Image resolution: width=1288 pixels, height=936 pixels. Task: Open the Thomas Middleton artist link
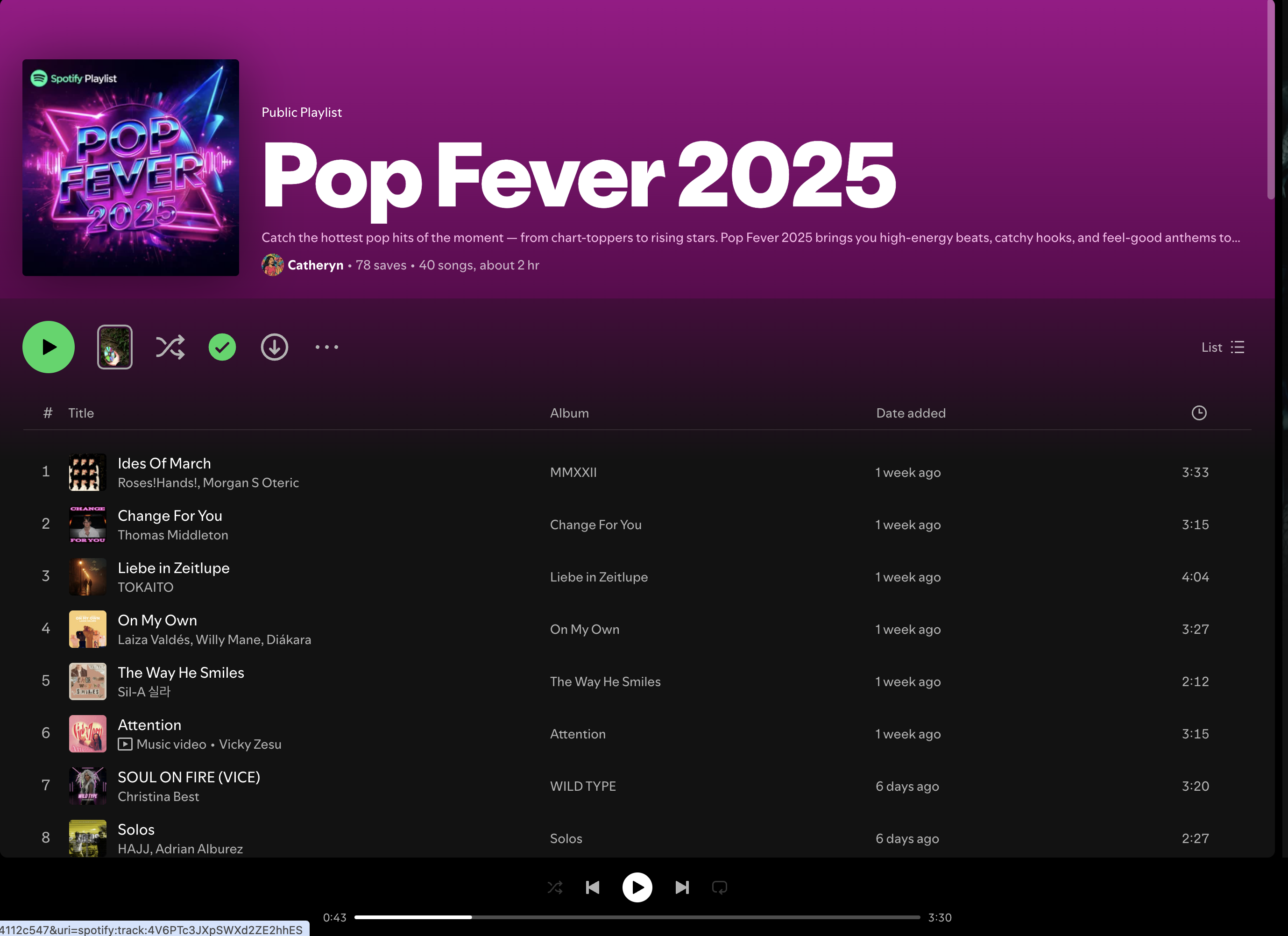[173, 535]
